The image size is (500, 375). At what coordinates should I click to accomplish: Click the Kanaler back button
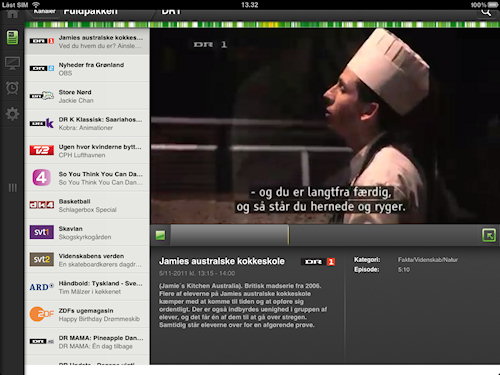pos(44,12)
